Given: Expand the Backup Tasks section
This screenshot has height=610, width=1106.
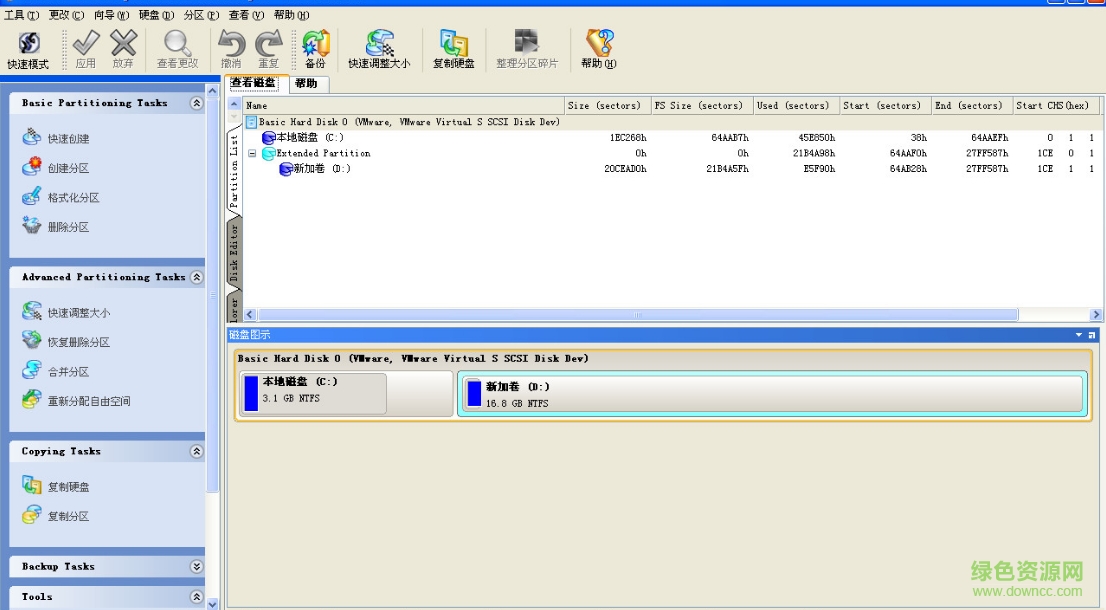Looking at the screenshot, I should [x=197, y=566].
